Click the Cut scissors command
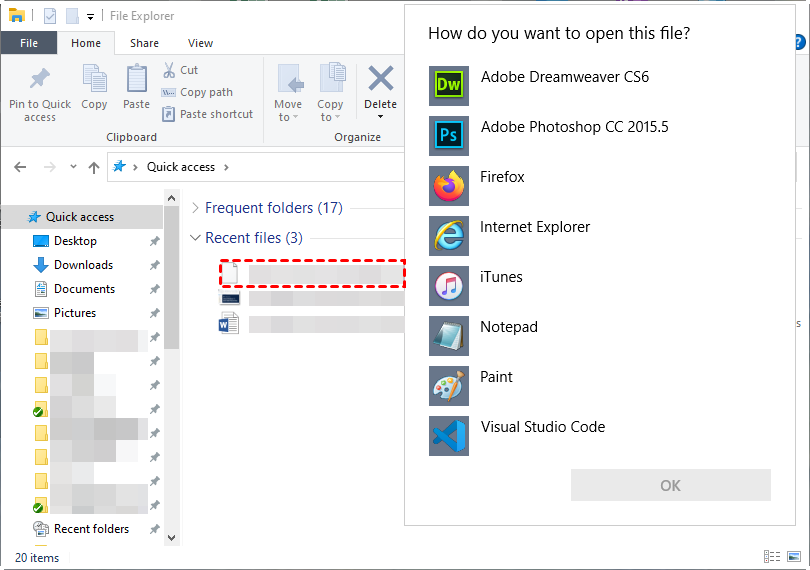 pos(180,70)
